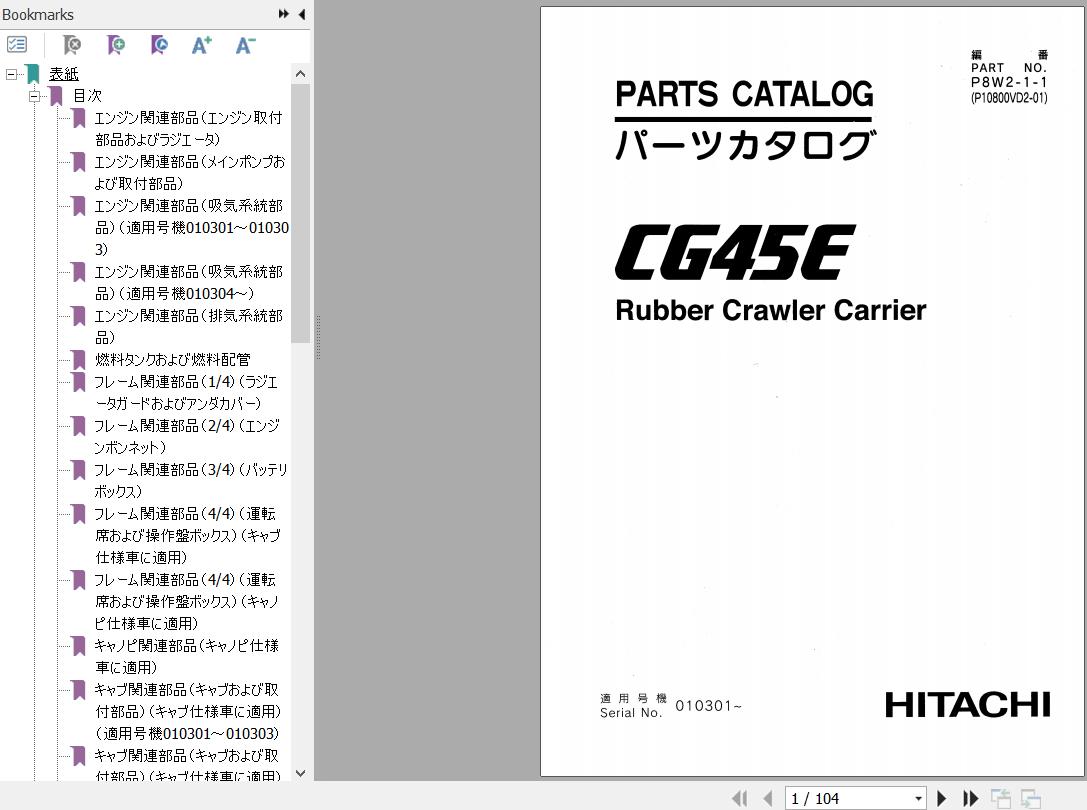Open bookmark 吸気系統部品 適用号機010304~
Viewport: 1087px width, 810px height.
point(189,282)
